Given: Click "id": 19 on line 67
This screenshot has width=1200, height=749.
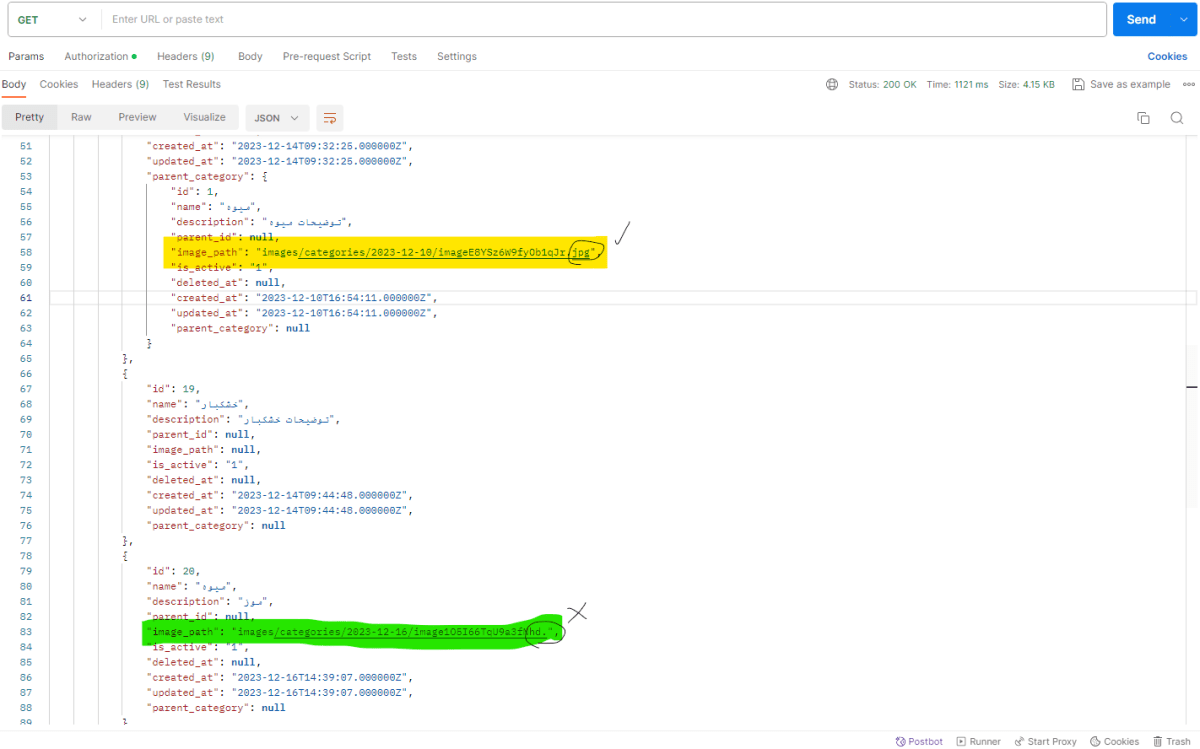Looking at the screenshot, I should point(174,389).
